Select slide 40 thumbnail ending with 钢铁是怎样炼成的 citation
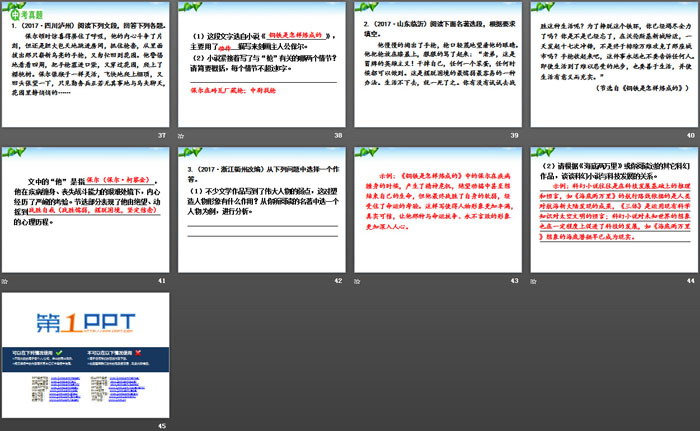Viewport: 700px width, 431px height. click(x=614, y=64)
